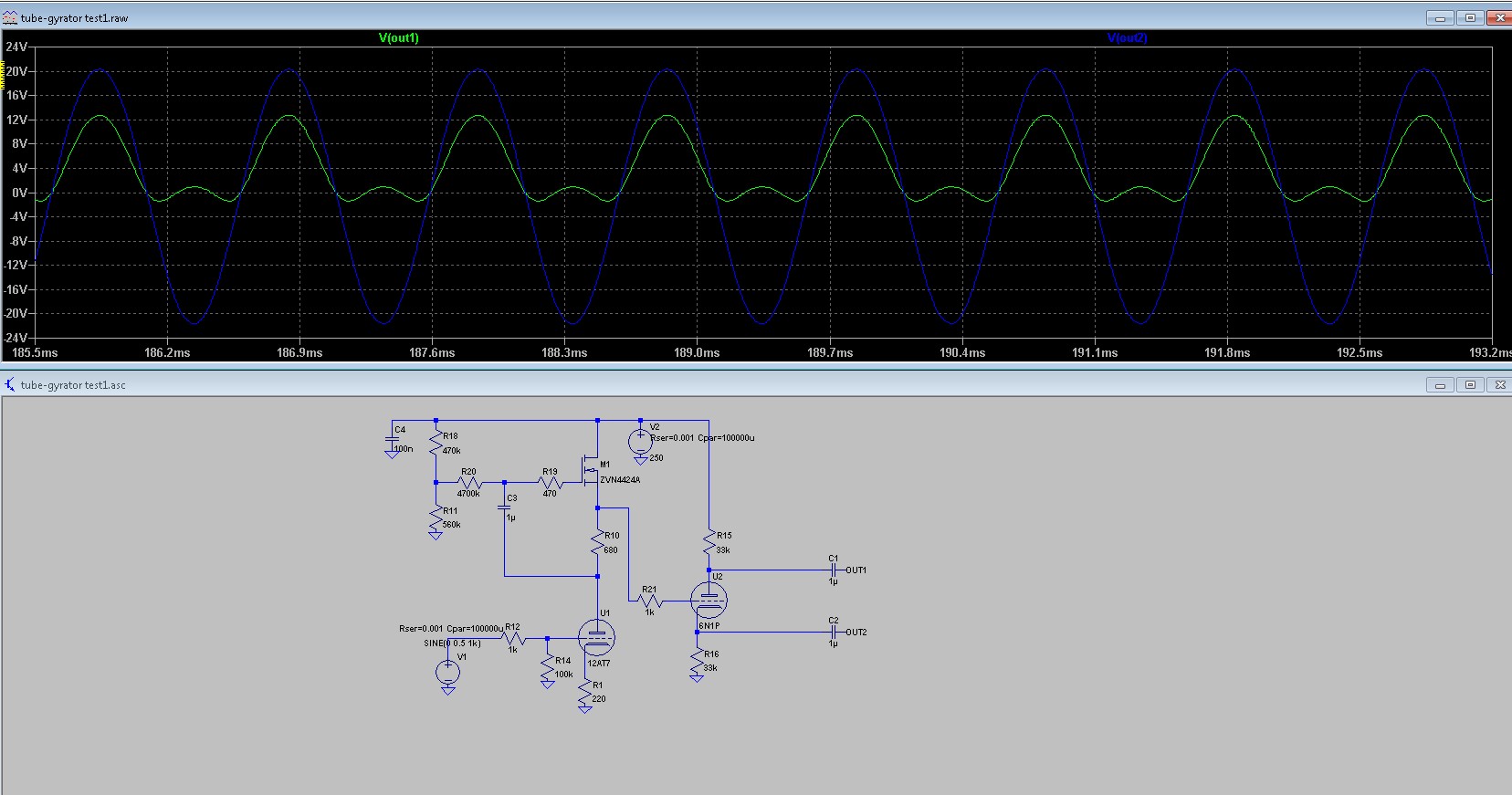Screen dimensions: 1512x795
Task: Click resistor R21 symbol
Action: tap(649, 601)
